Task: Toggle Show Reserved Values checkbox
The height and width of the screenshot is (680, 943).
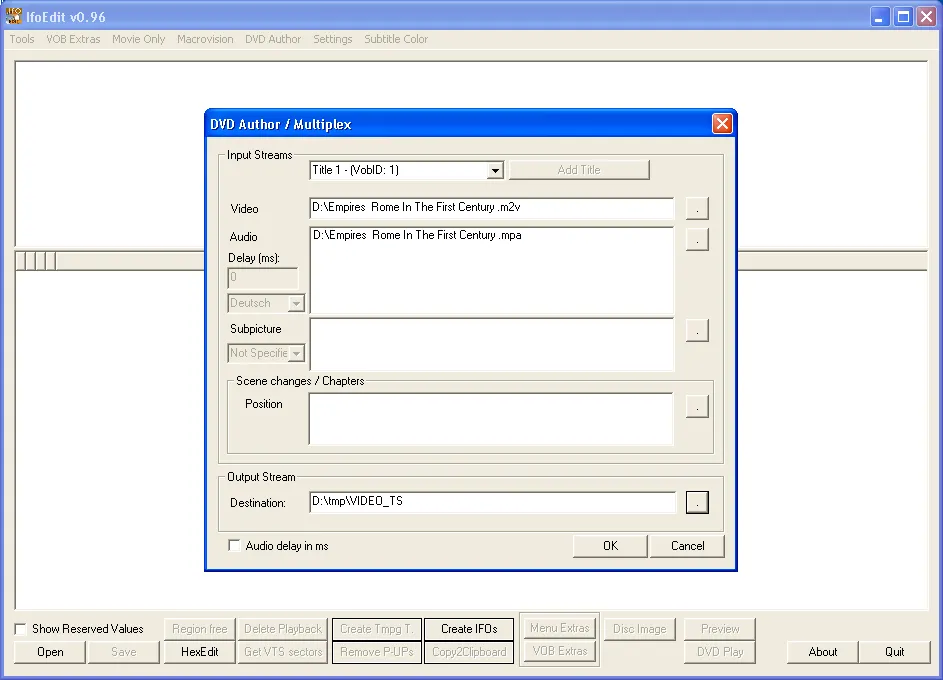Action: point(20,629)
